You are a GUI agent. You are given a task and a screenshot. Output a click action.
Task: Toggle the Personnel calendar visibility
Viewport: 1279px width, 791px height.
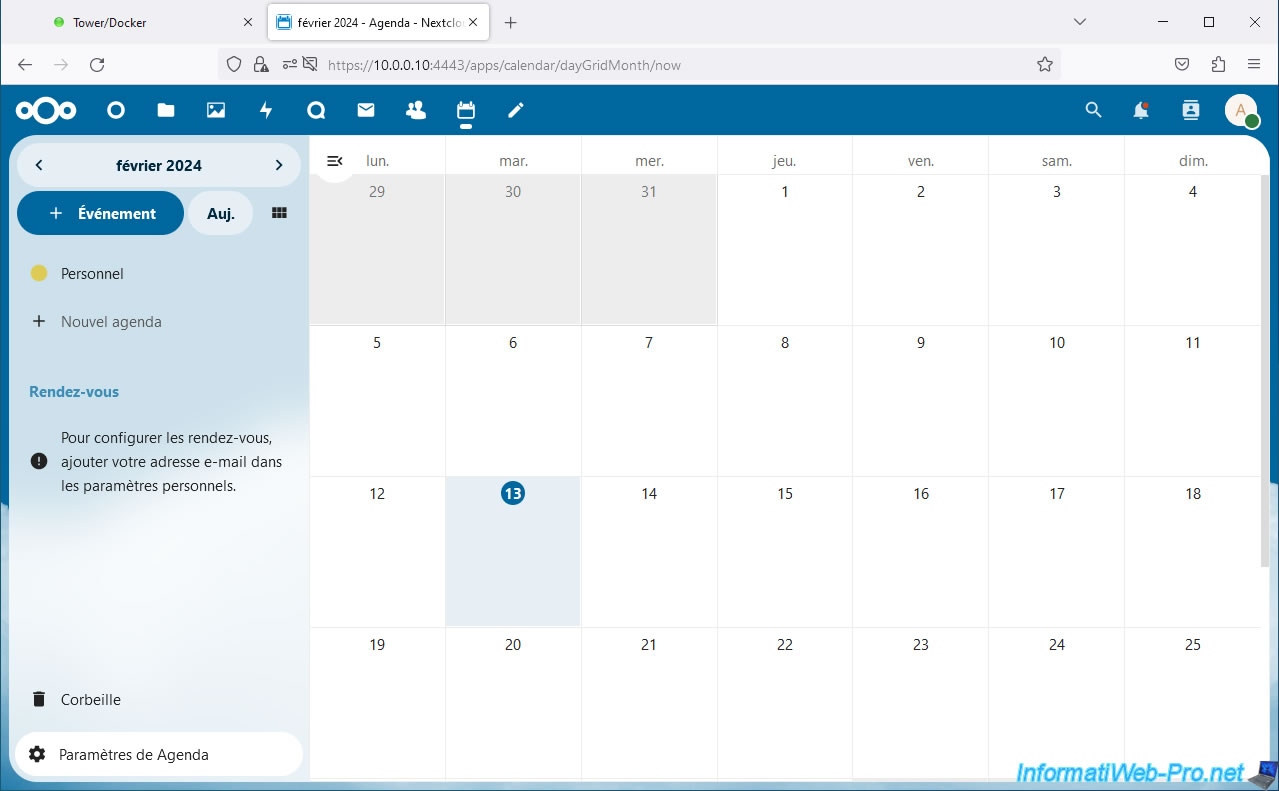(39, 273)
